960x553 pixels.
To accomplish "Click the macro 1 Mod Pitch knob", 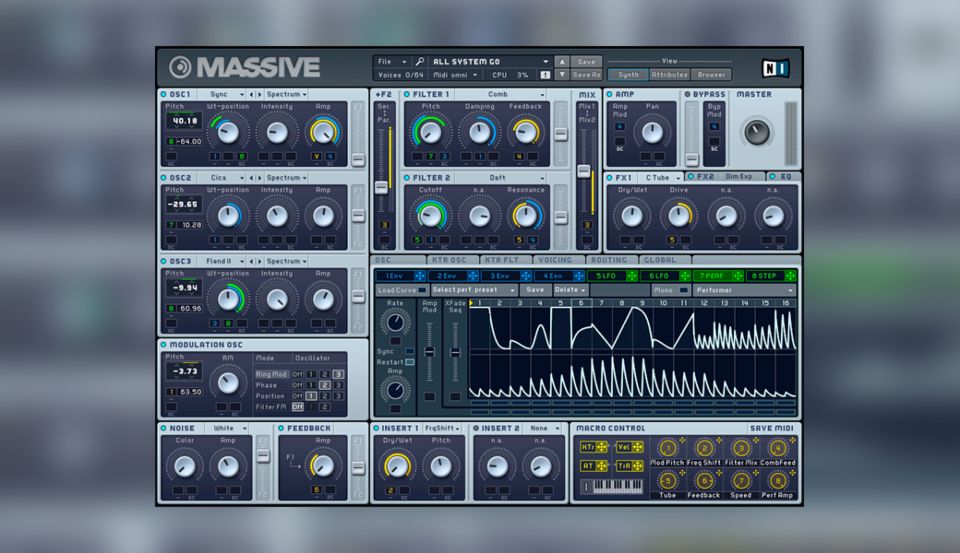I will pyautogui.click(x=668, y=448).
